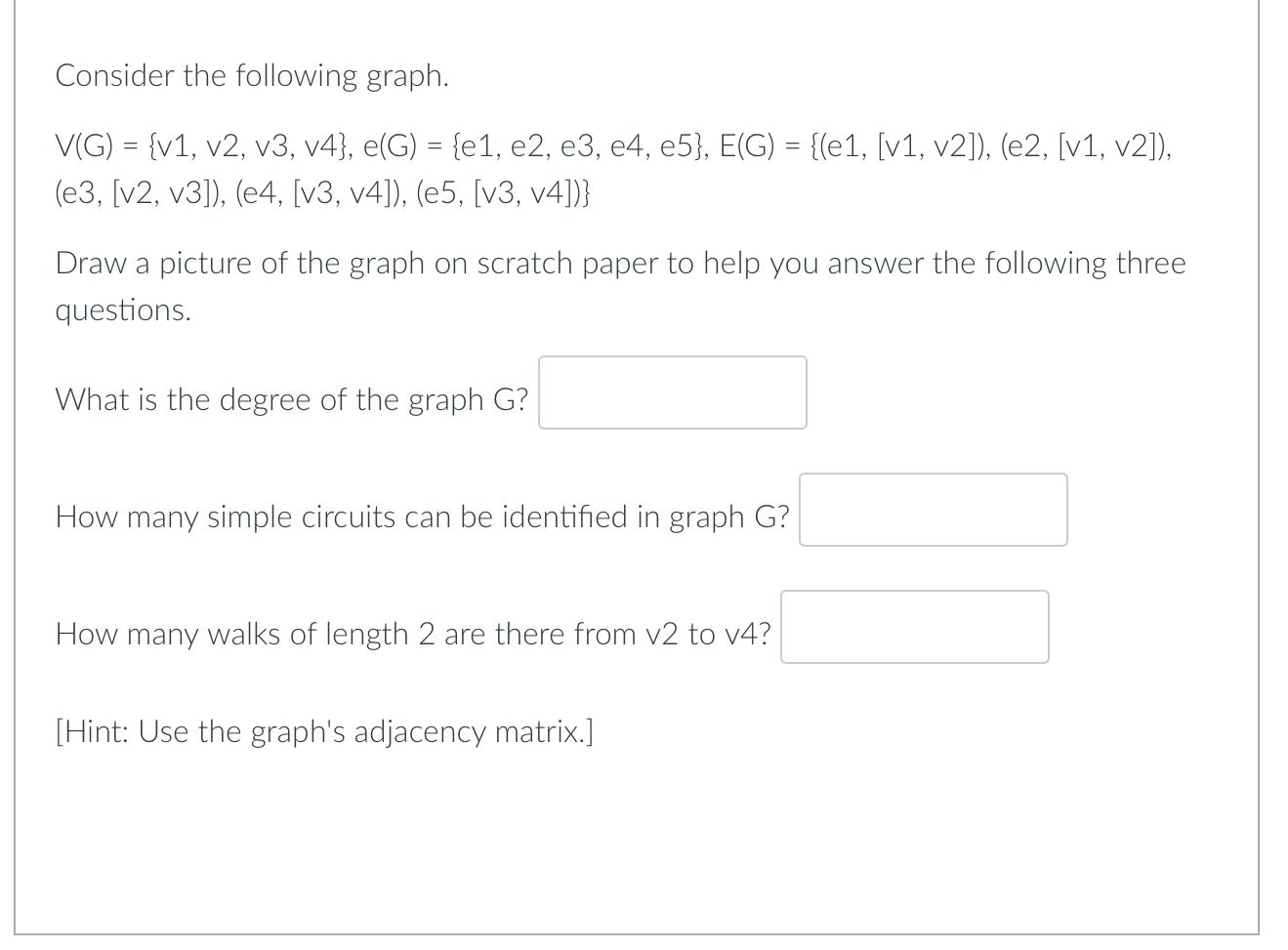Select the phrase 'Consider the following graph'
Viewport: 1288px width, 950px height.
[x=252, y=75]
